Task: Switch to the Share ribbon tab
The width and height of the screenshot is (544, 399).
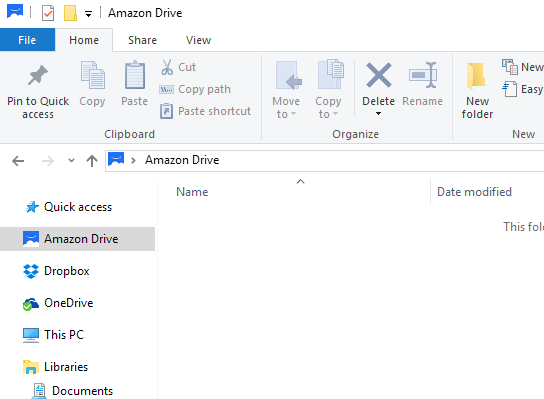Action: point(142,40)
